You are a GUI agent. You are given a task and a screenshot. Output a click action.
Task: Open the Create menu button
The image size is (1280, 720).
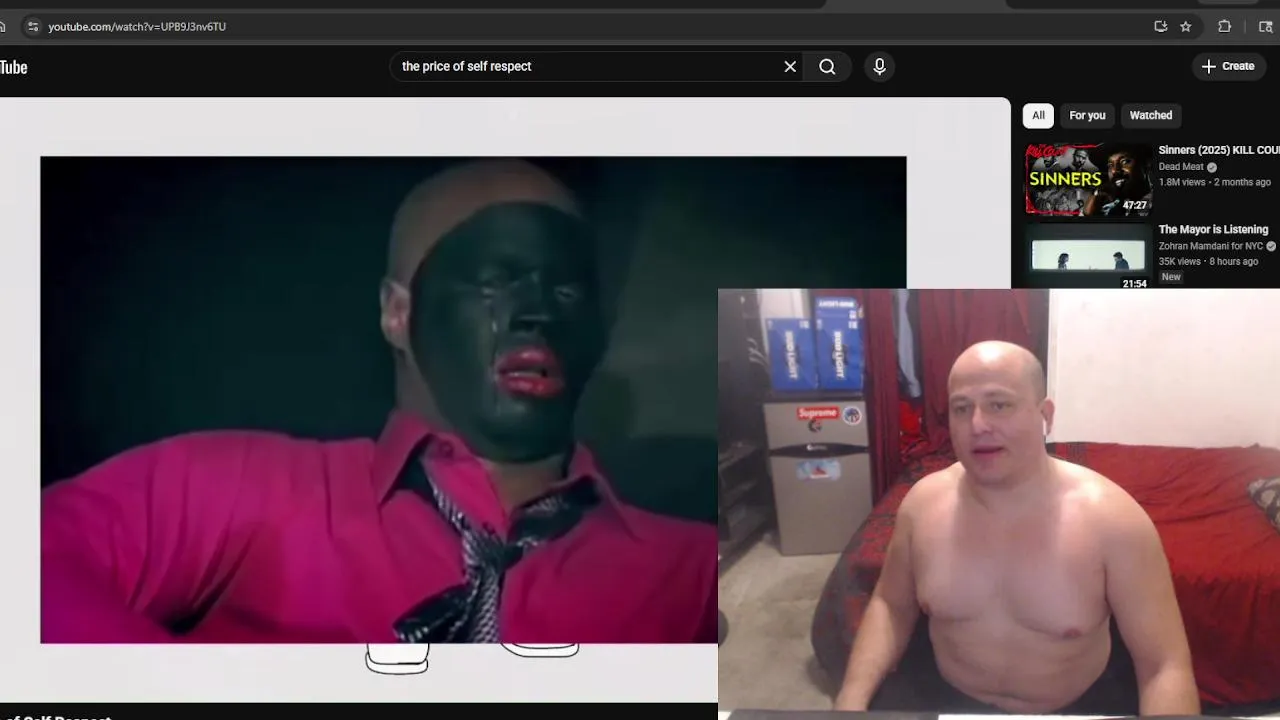1228,66
